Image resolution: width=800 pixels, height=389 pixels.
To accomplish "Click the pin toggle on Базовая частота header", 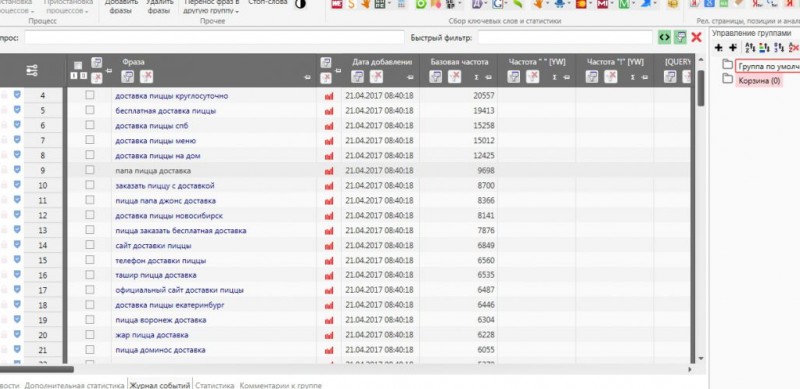I will (489, 78).
